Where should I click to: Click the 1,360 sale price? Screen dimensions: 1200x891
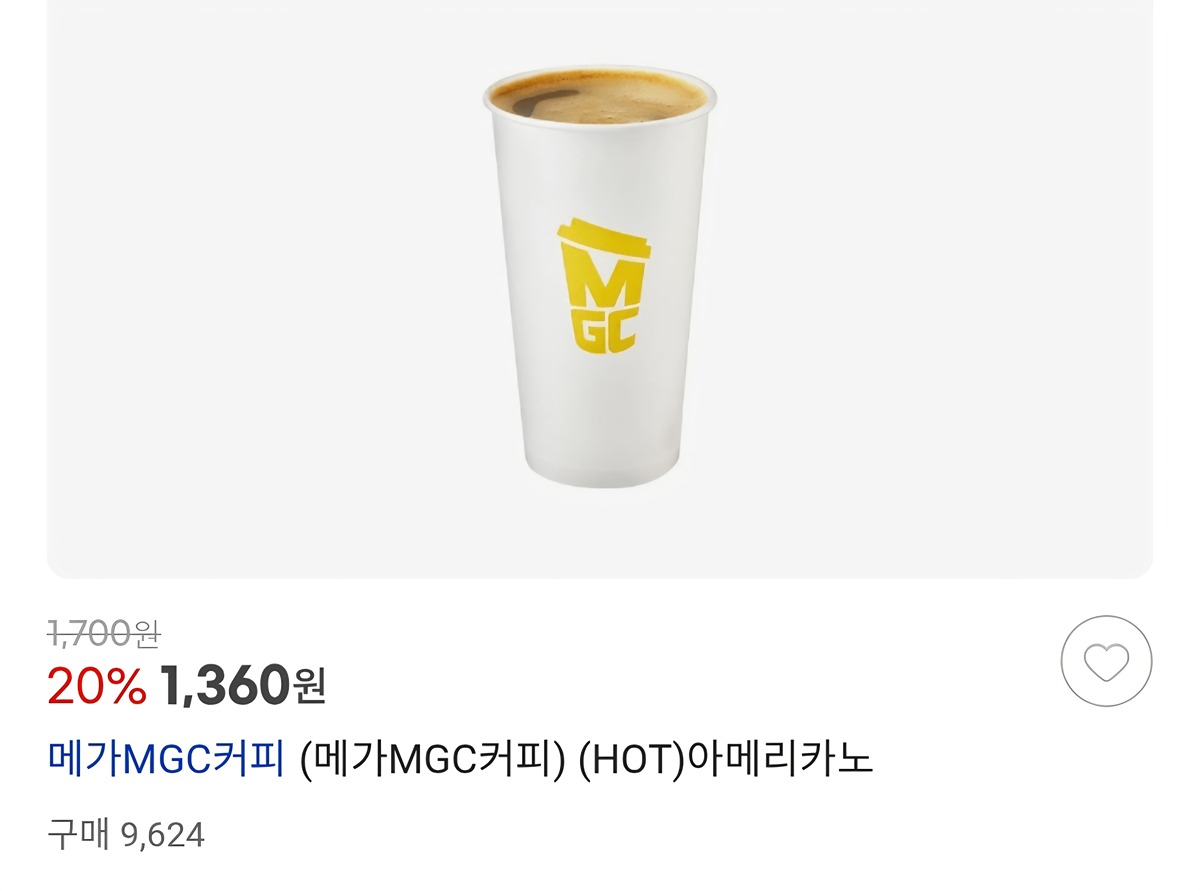click(224, 686)
